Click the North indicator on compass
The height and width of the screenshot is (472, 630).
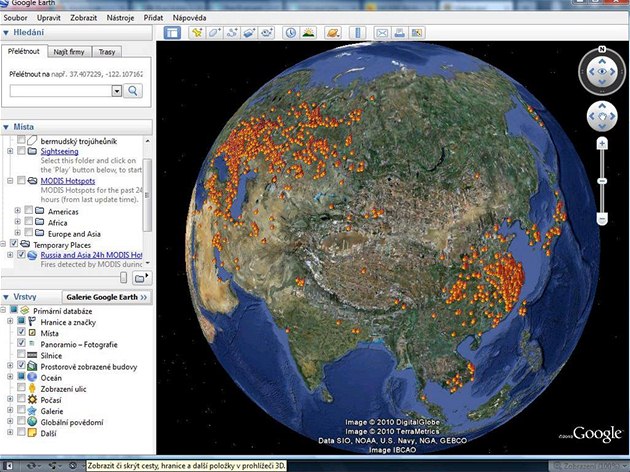tap(602, 49)
